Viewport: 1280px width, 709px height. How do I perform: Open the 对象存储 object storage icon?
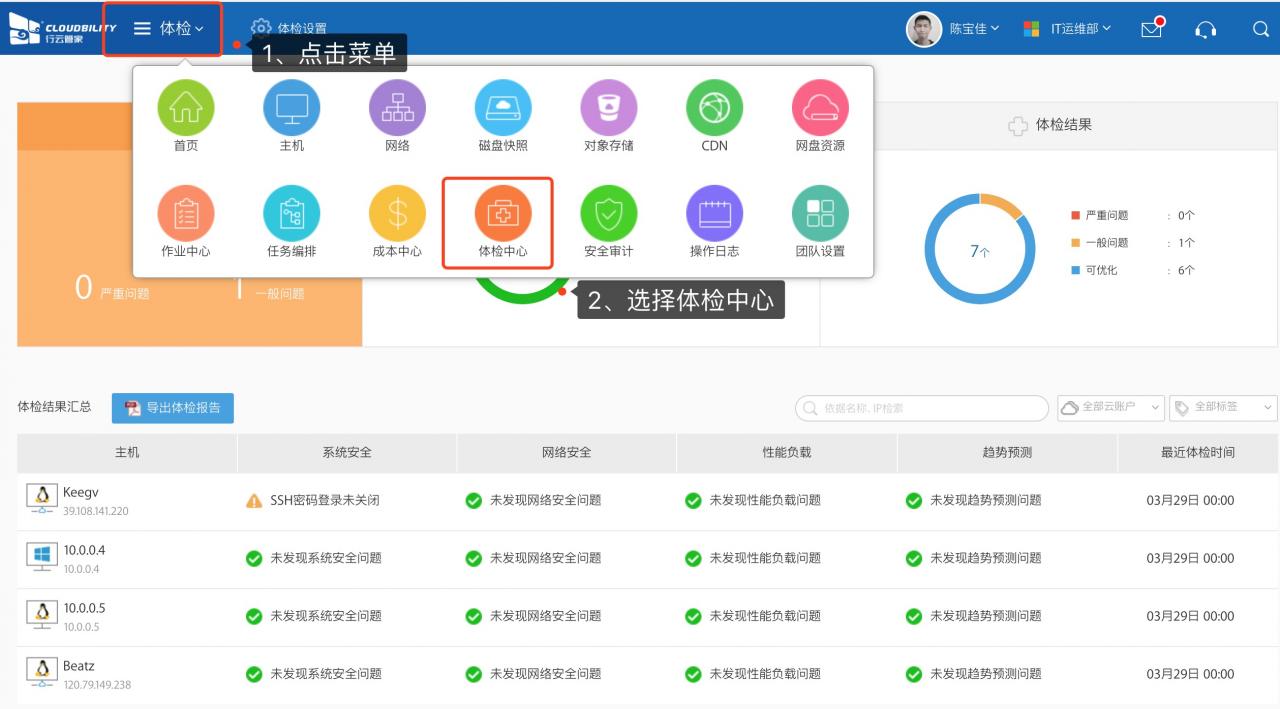point(609,108)
